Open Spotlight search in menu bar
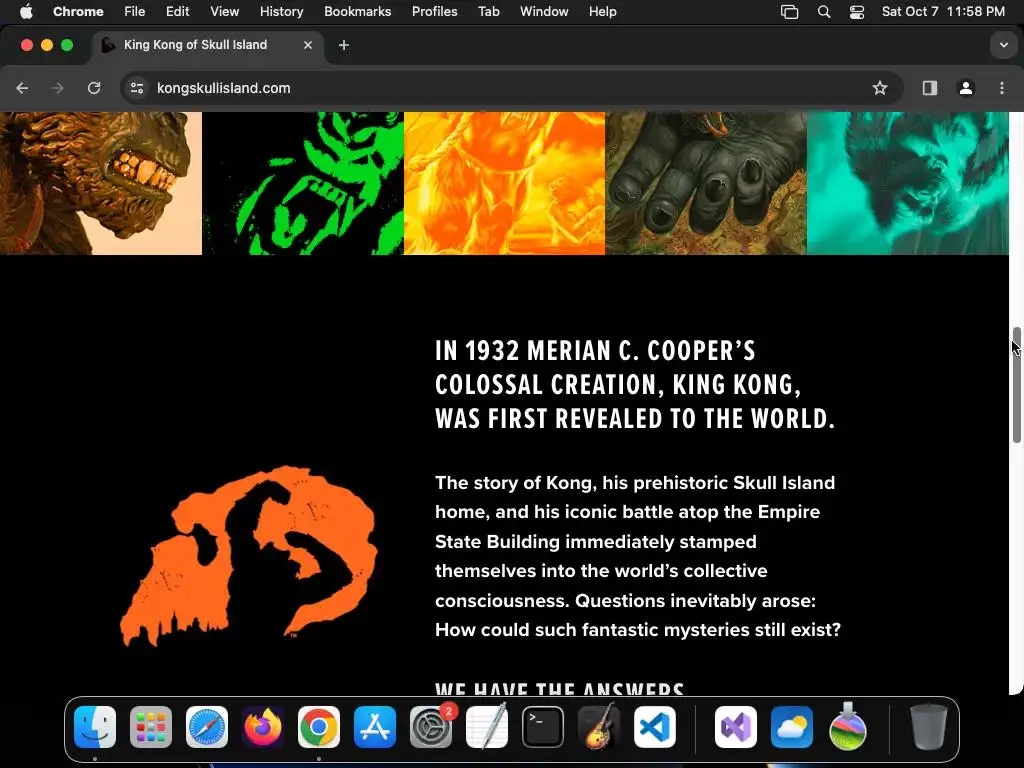This screenshot has height=768, width=1024. pyautogui.click(x=824, y=12)
